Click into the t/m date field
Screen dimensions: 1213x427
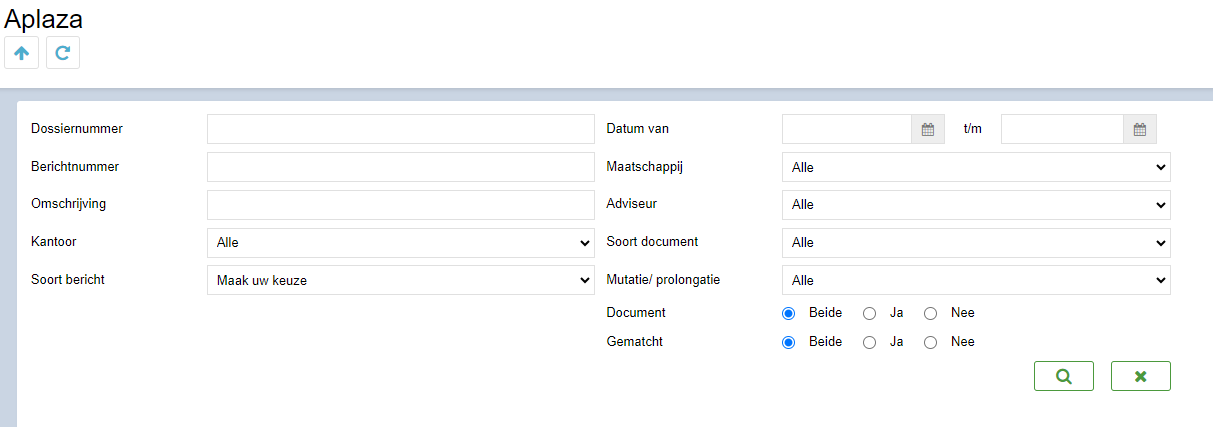1063,129
